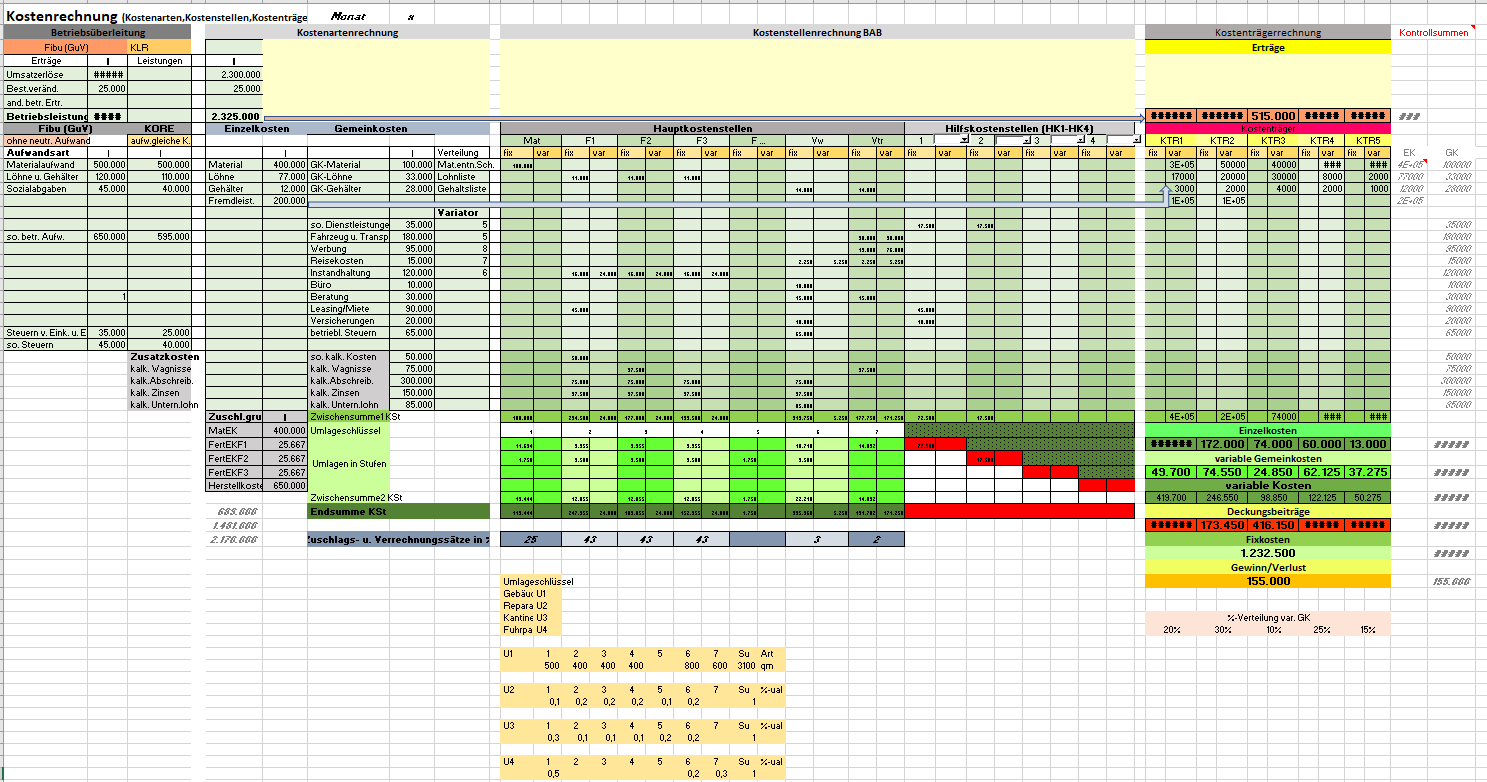The image size is (1487, 782).
Task: Expand the dropdown beside Hilfskostenstelle 4
Action: tap(1136, 141)
